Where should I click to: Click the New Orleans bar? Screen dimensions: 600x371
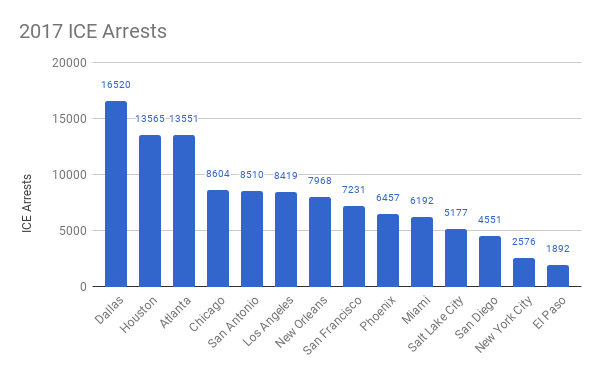320,242
